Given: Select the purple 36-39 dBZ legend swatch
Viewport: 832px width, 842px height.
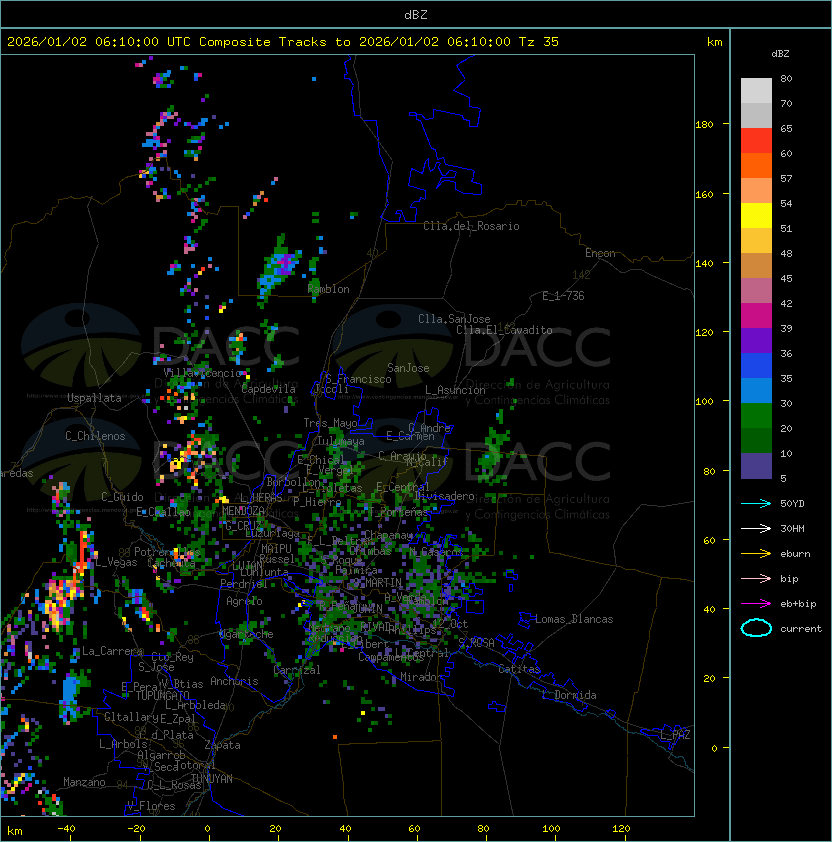Looking at the screenshot, I should (756, 341).
